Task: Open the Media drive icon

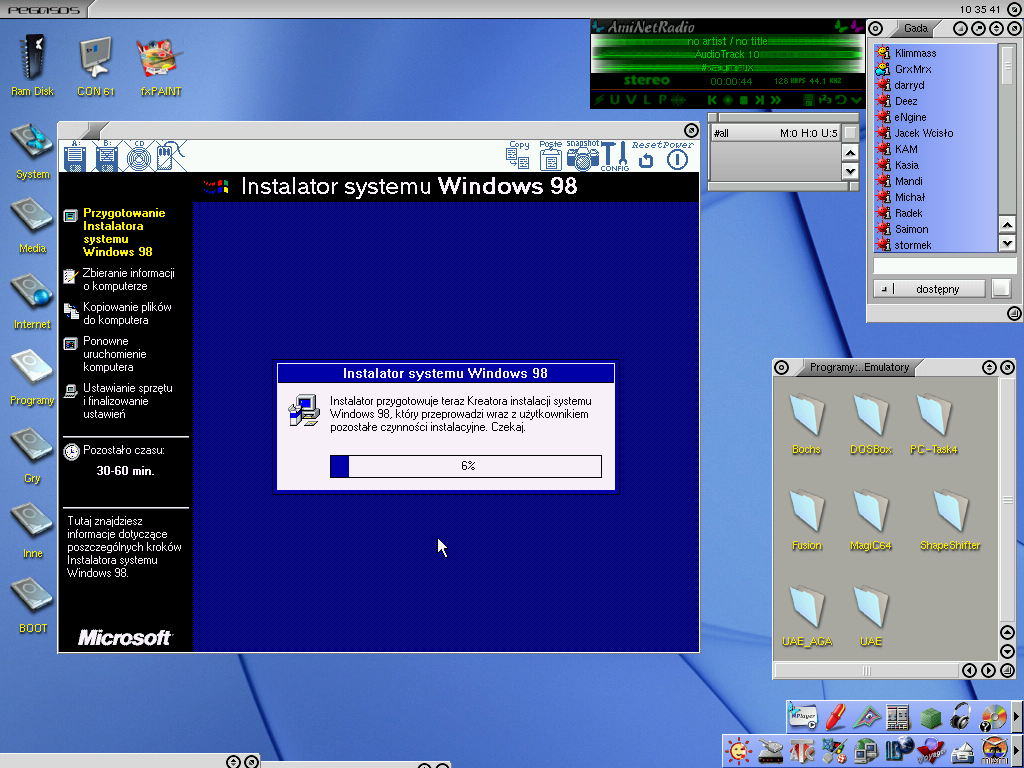Action: 32,225
